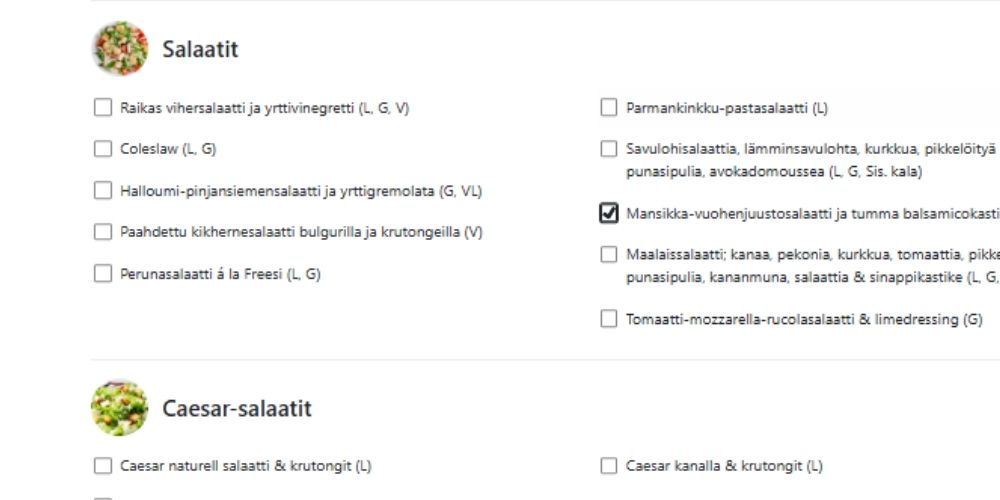Enable Paahdettu kikhernesalaatti bulgurilla checkbox

click(x=103, y=232)
